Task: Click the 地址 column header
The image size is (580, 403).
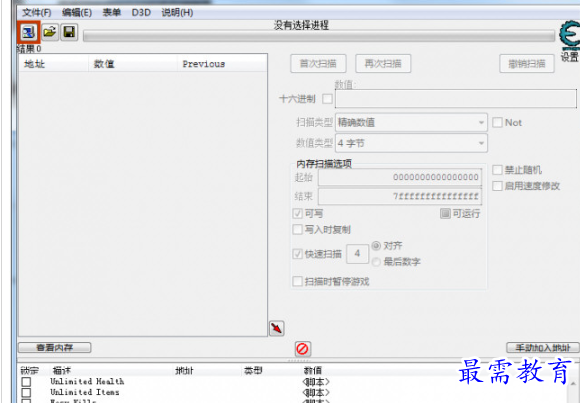Action: [x=53, y=64]
